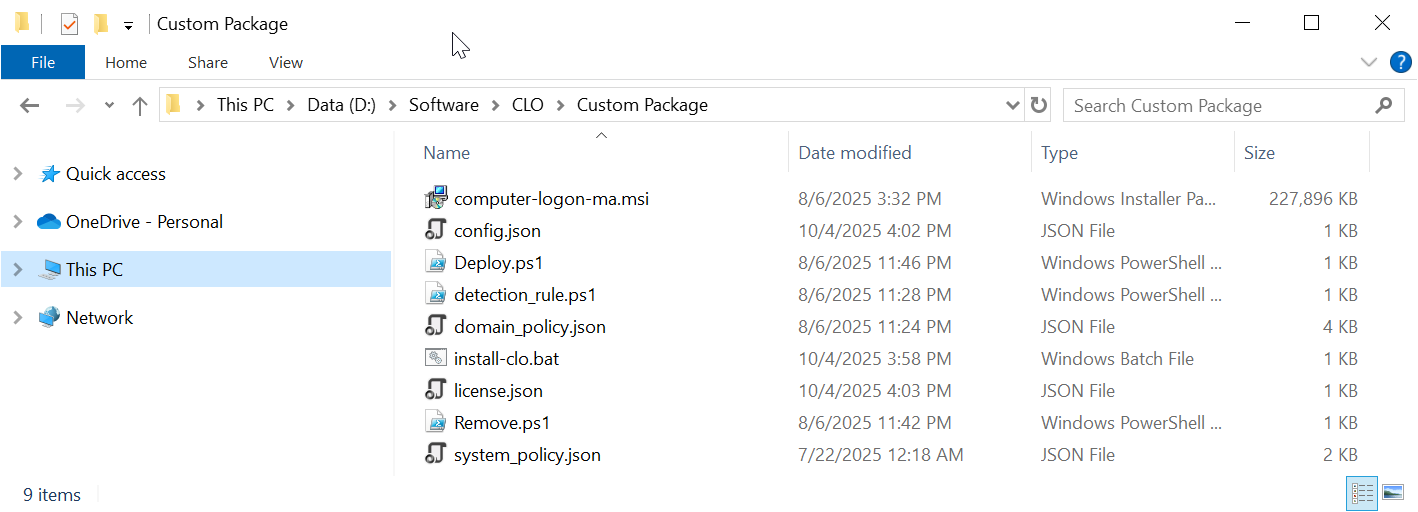
Task: Expand the Network tree node
Action: point(17,318)
